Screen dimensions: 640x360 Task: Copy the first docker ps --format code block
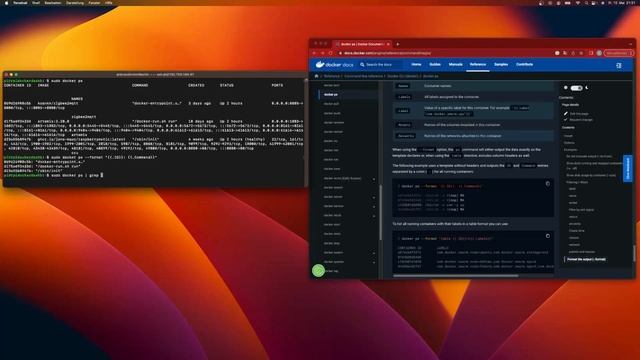pos(548,184)
